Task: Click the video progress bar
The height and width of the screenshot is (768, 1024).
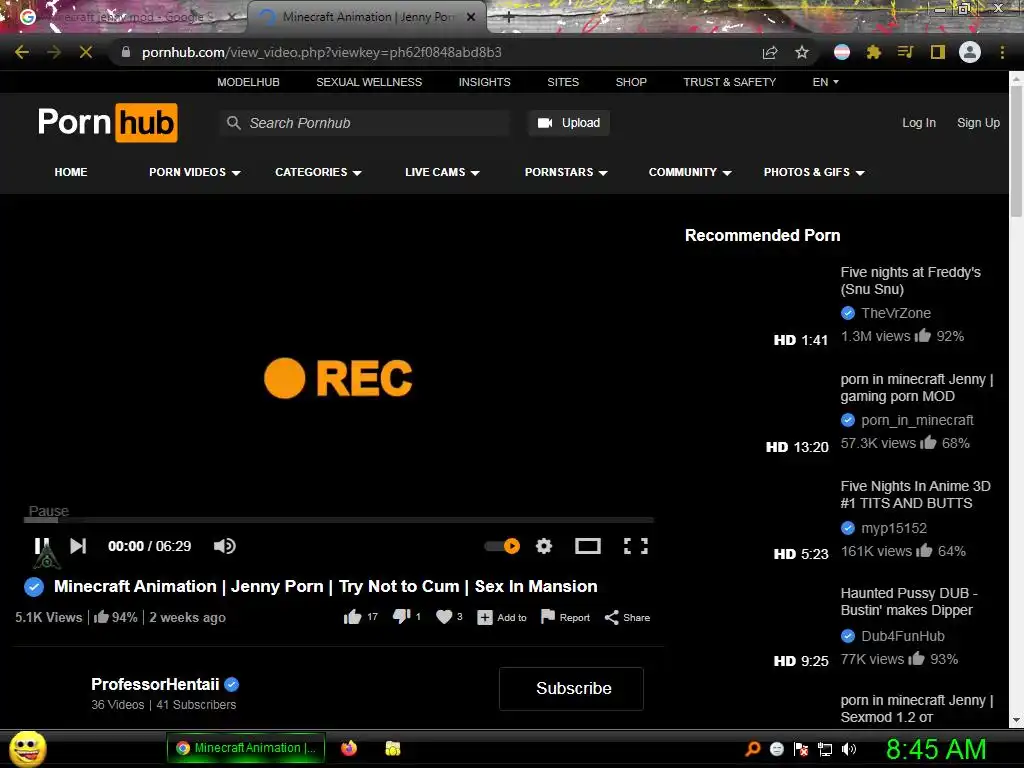Action: [x=338, y=520]
